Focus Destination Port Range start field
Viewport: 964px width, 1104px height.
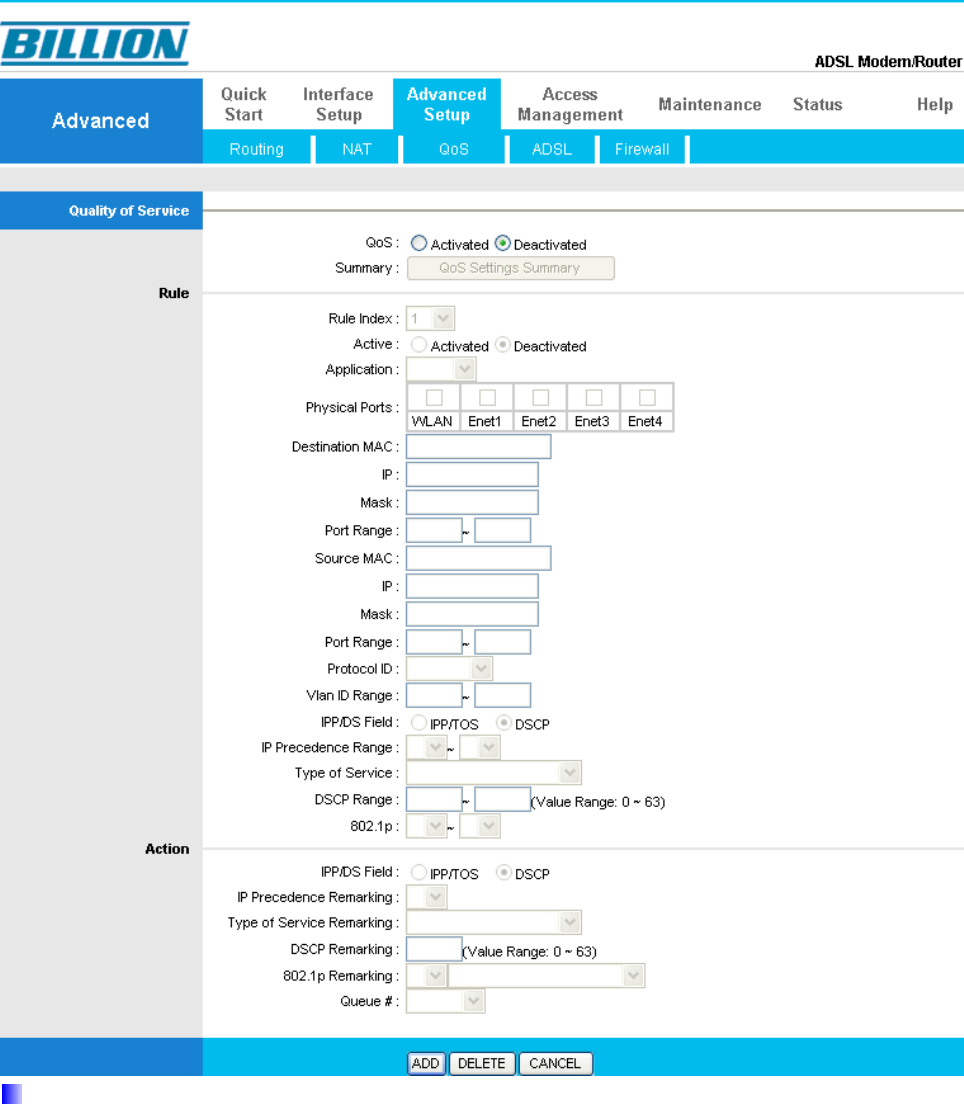coord(434,530)
